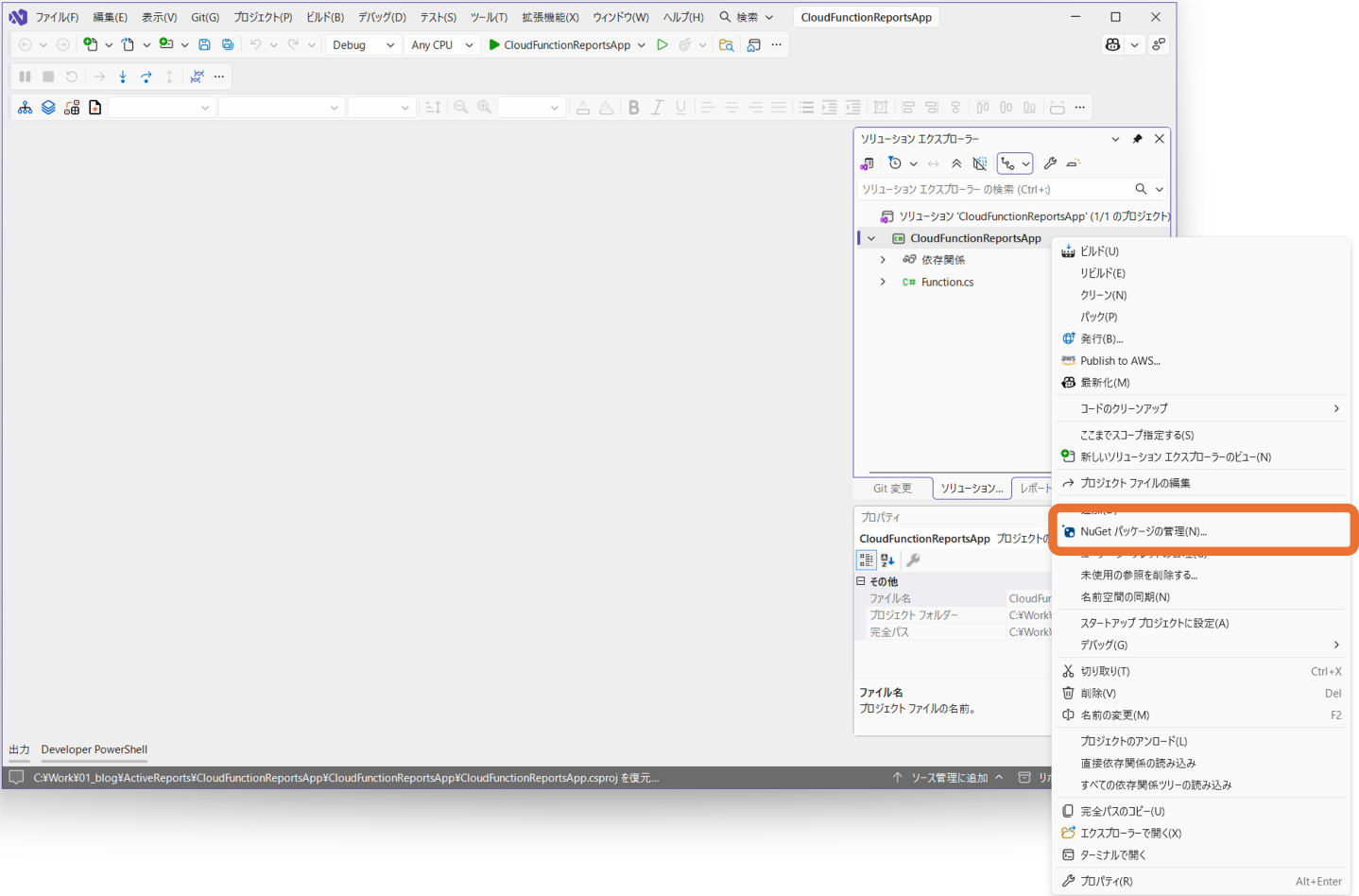The width and height of the screenshot is (1359, 896).
Task: Toggle center text alignment button
Action: coord(731,108)
